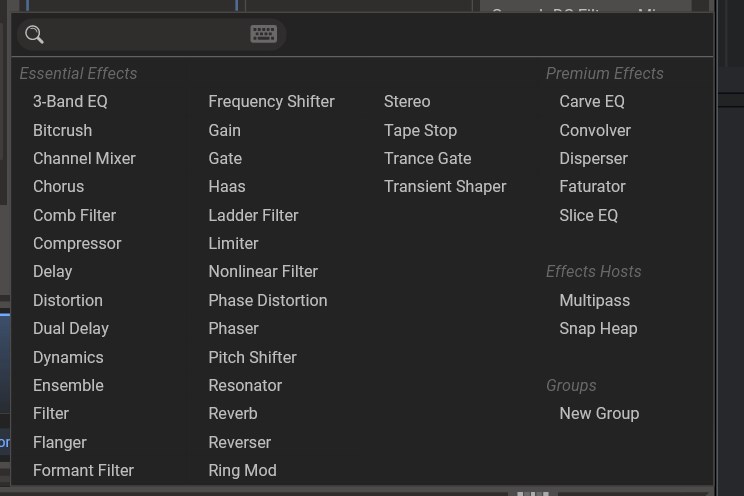Add the Bitcrush effect
This screenshot has height=496, width=744.
click(x=62, y=130)
